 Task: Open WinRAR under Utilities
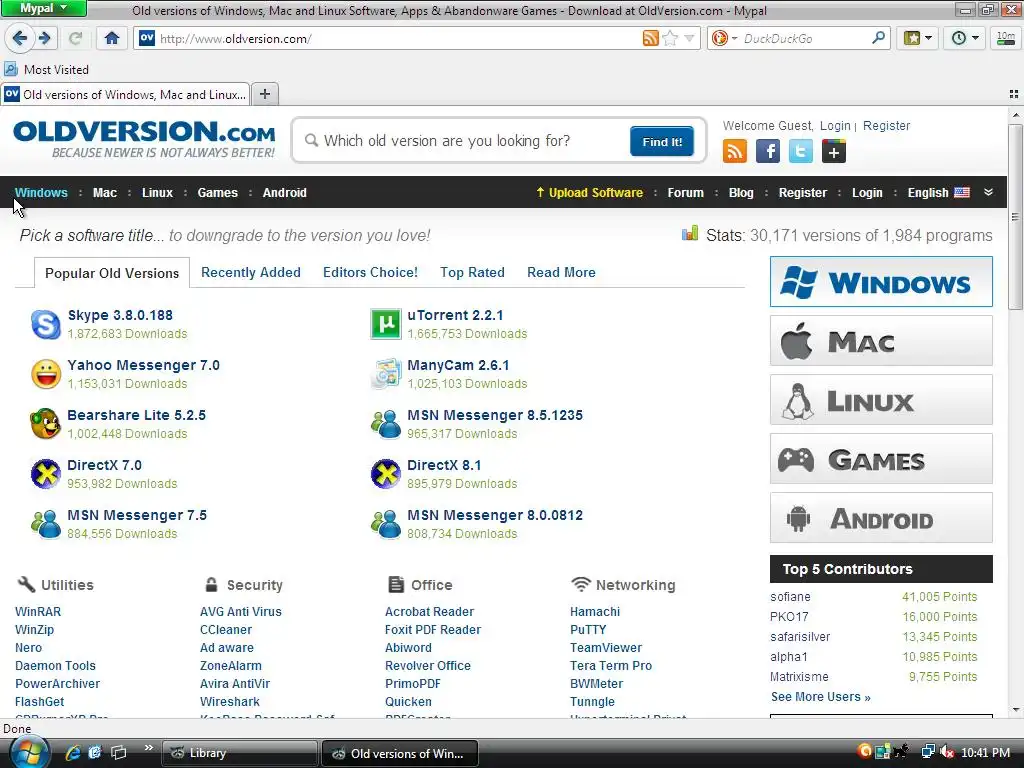click(x=38, y=612)
